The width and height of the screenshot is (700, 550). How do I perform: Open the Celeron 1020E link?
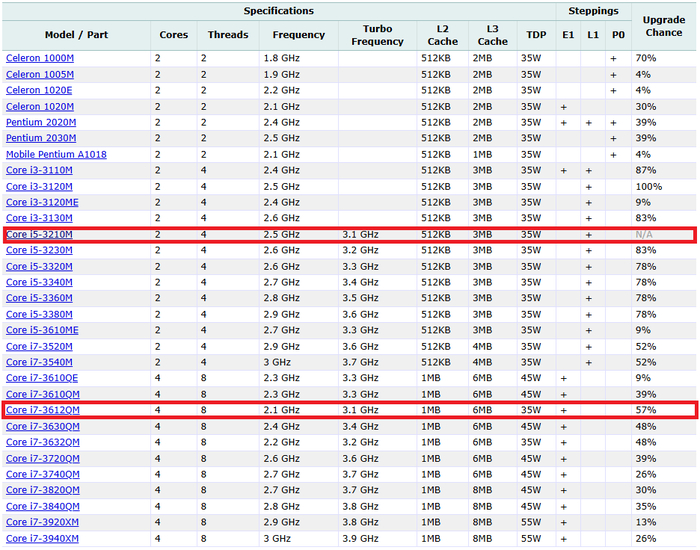[x=39, y=90]
